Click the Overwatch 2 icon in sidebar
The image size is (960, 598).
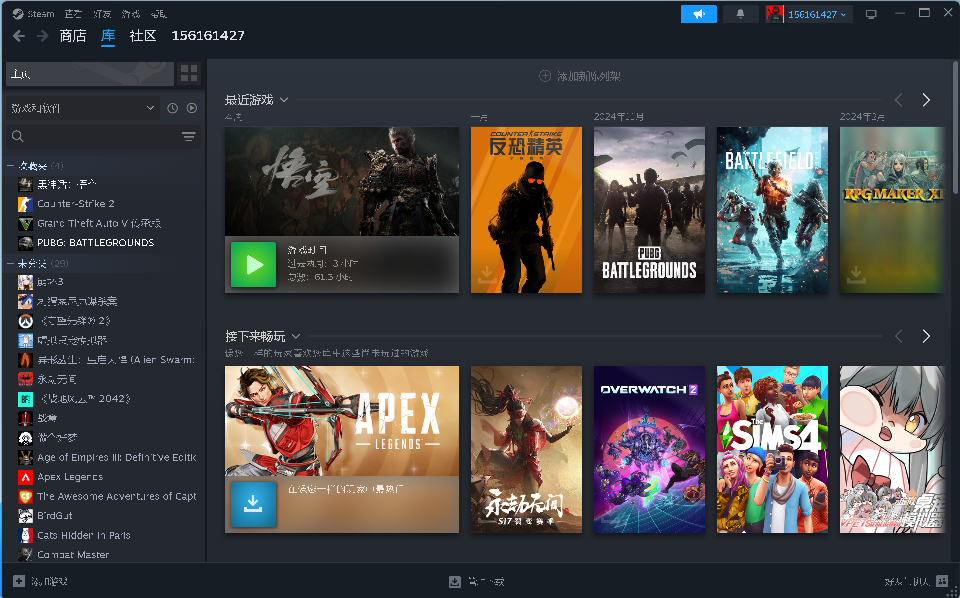click(x=25, y=321)
